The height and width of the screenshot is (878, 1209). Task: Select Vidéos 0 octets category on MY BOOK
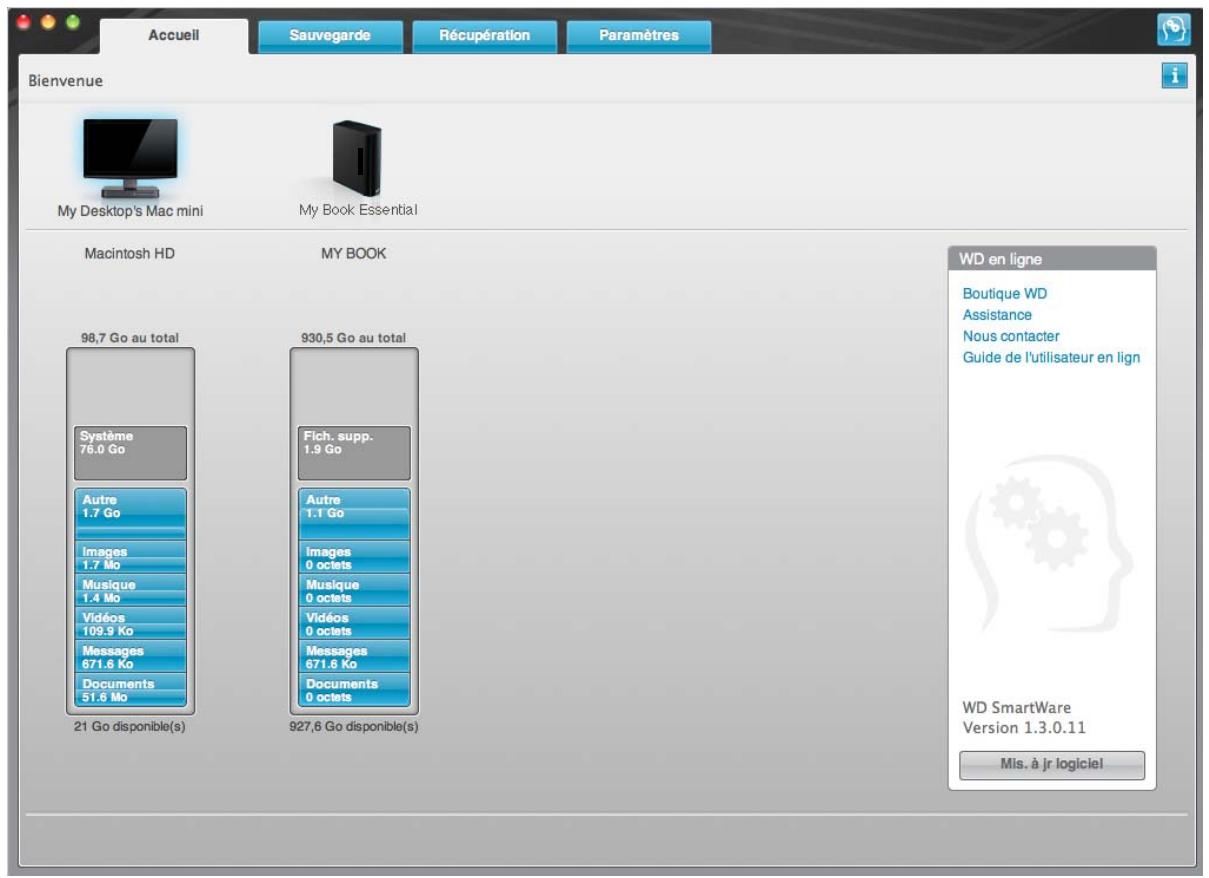[x=354, y=622]
